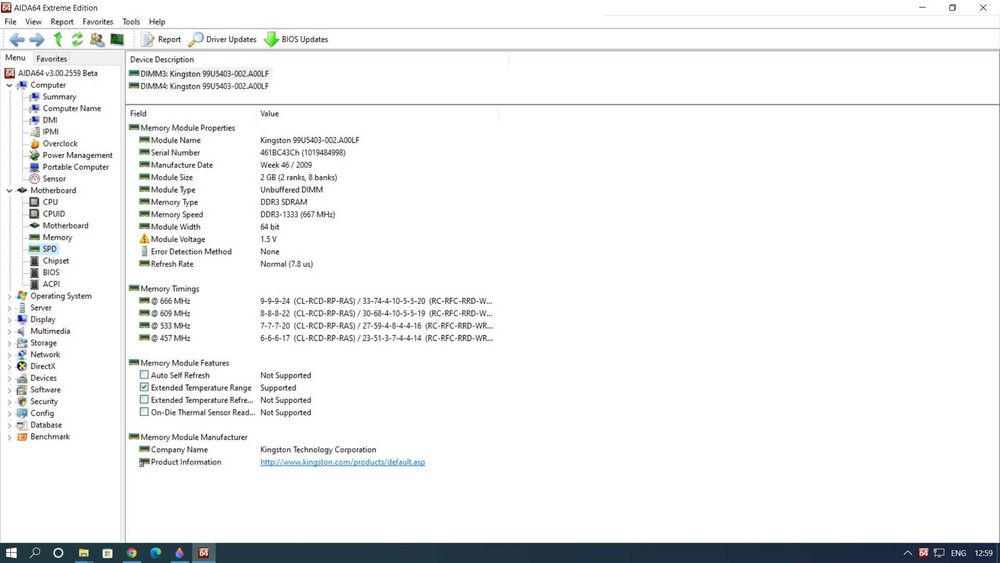Image resolution: width=1000 pixels, height=563 pixels.
Task: Switch to the Menu tab
Action: (x=15, y=58)
